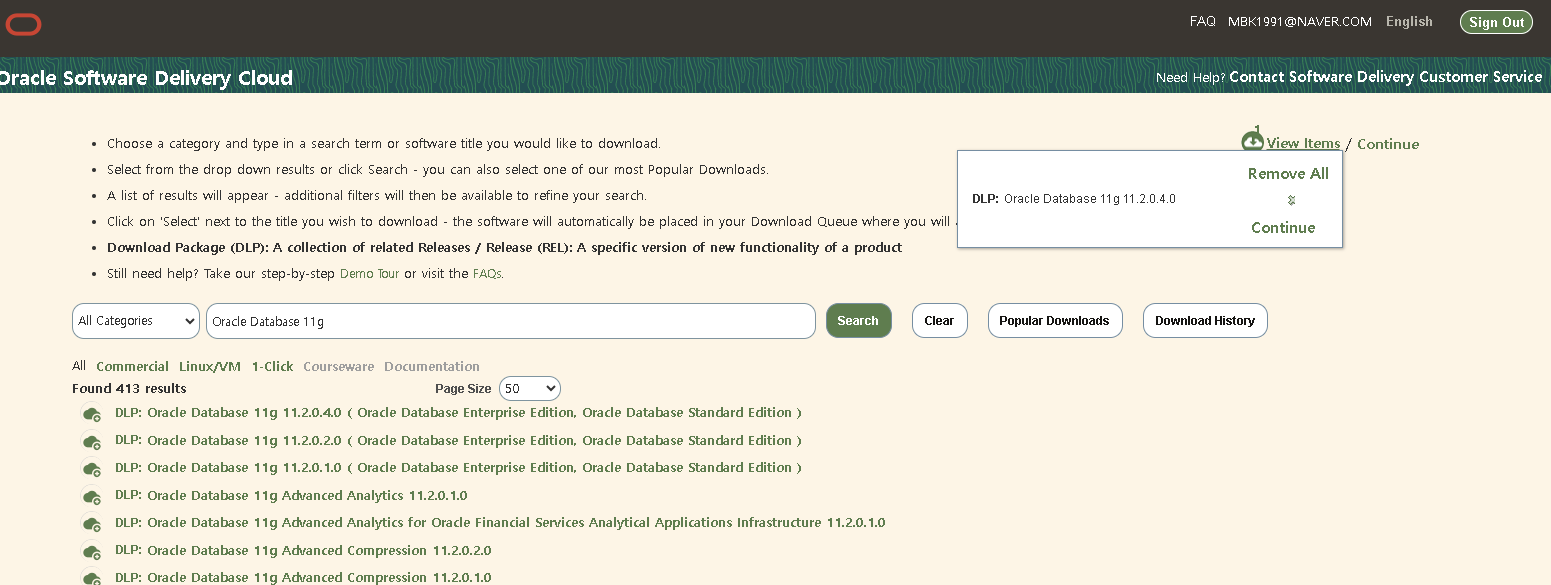Click the cloud icon for Oracle Database 11g 11.2.0.1.0
Screen dimensions: 1551x585
tap(92, 468)
